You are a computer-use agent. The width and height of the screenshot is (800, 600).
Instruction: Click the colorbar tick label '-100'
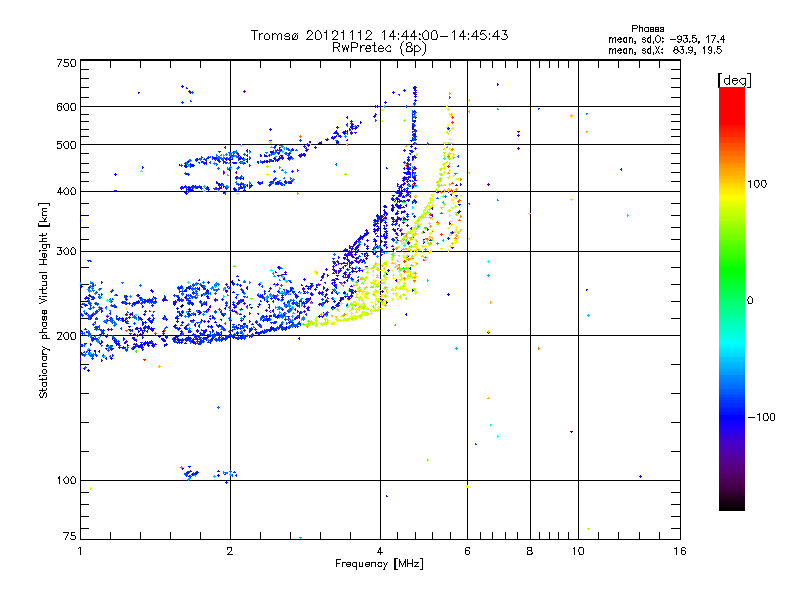pyautogui.click(x=761, y=417)
